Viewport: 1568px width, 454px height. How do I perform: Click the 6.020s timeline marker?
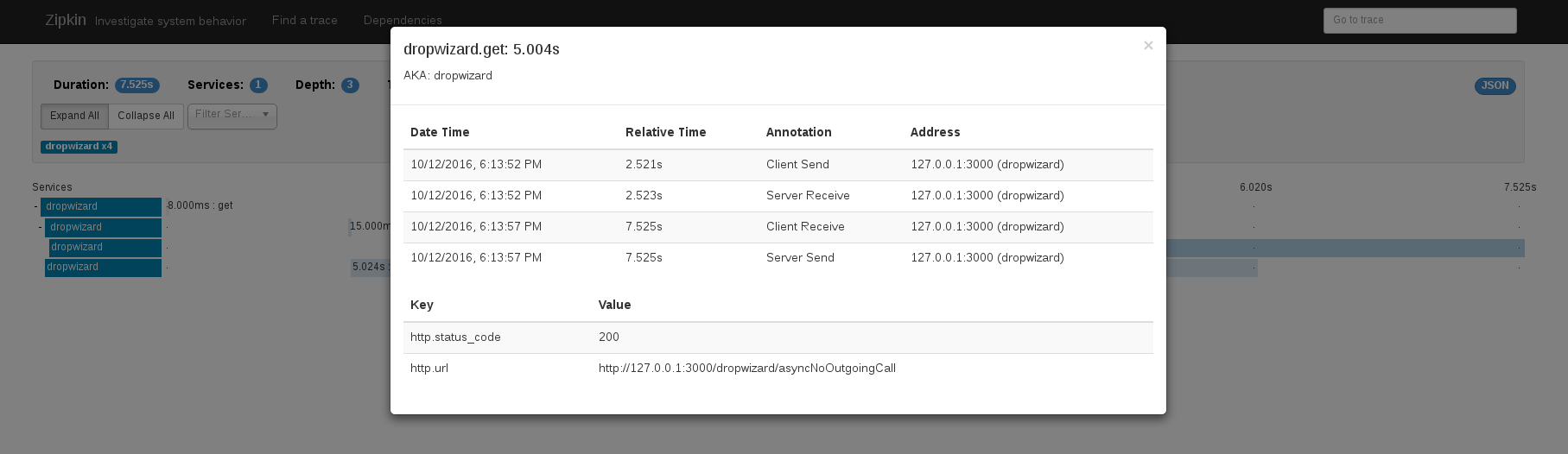point(1255,187)
